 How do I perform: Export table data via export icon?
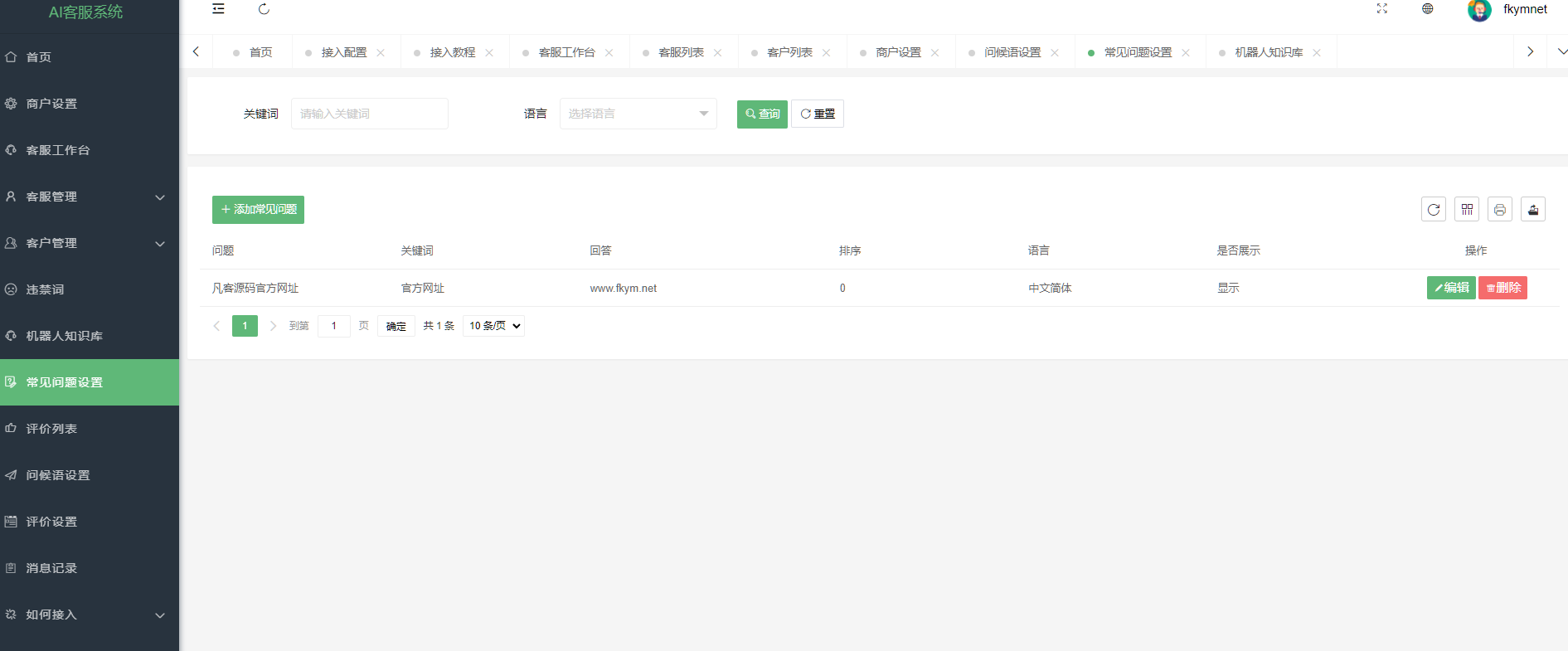pos(1533,209)
